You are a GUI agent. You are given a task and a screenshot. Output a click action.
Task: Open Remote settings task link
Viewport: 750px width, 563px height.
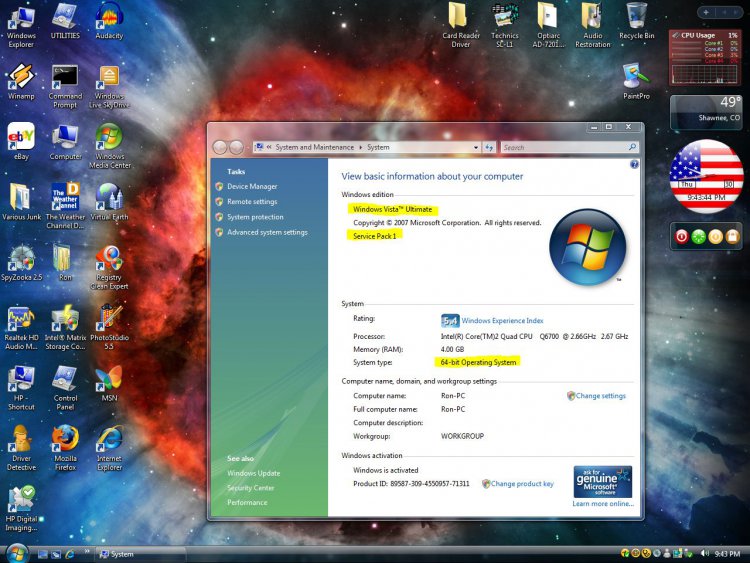(252, 202)
